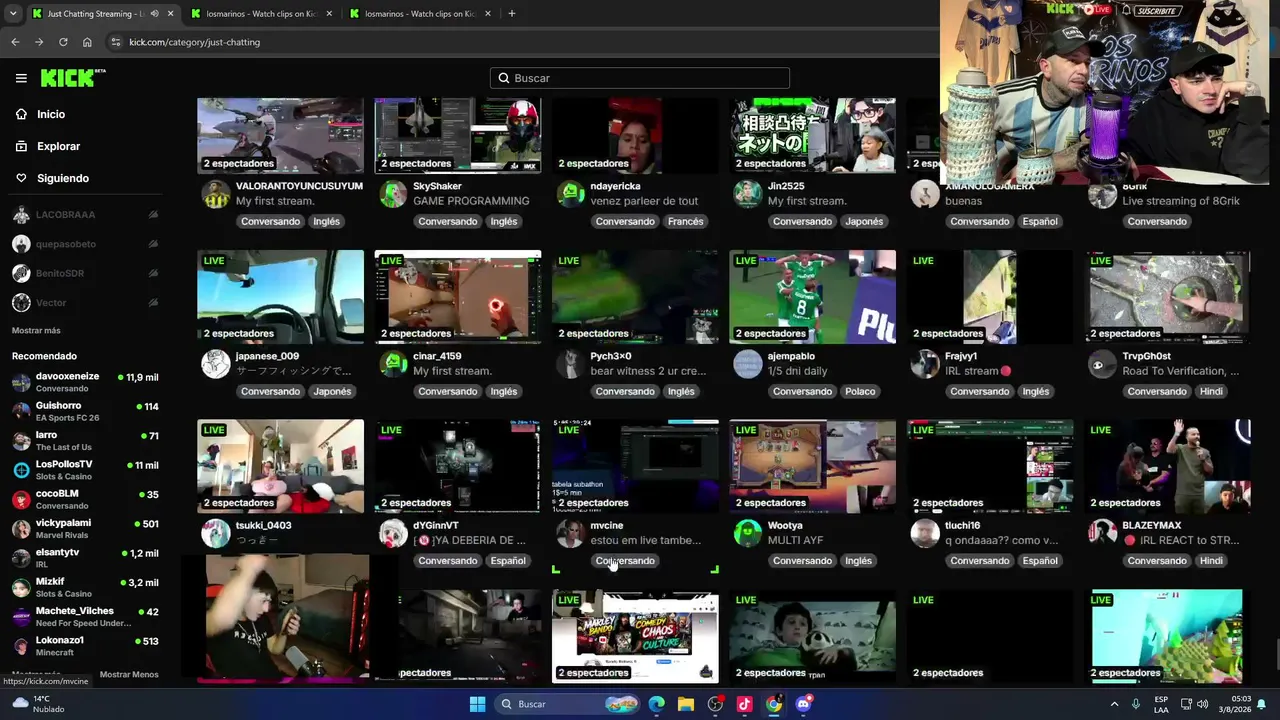Collapse recommended list with Mostrar Menos
1280x720 pixels.
(129, 675)
